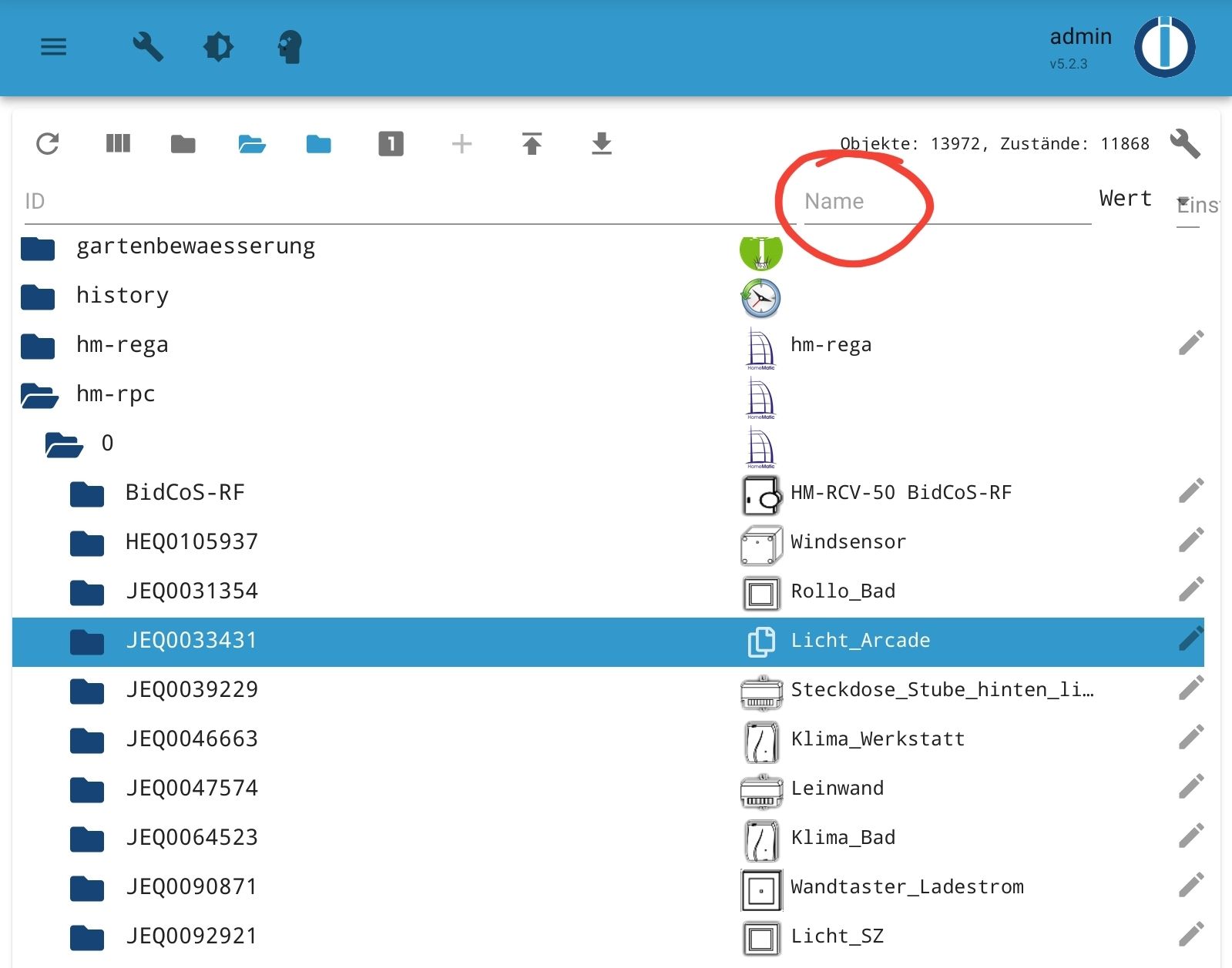
Task: Open object settings wrench beside Zustände counter
Action: point(1185,143)
